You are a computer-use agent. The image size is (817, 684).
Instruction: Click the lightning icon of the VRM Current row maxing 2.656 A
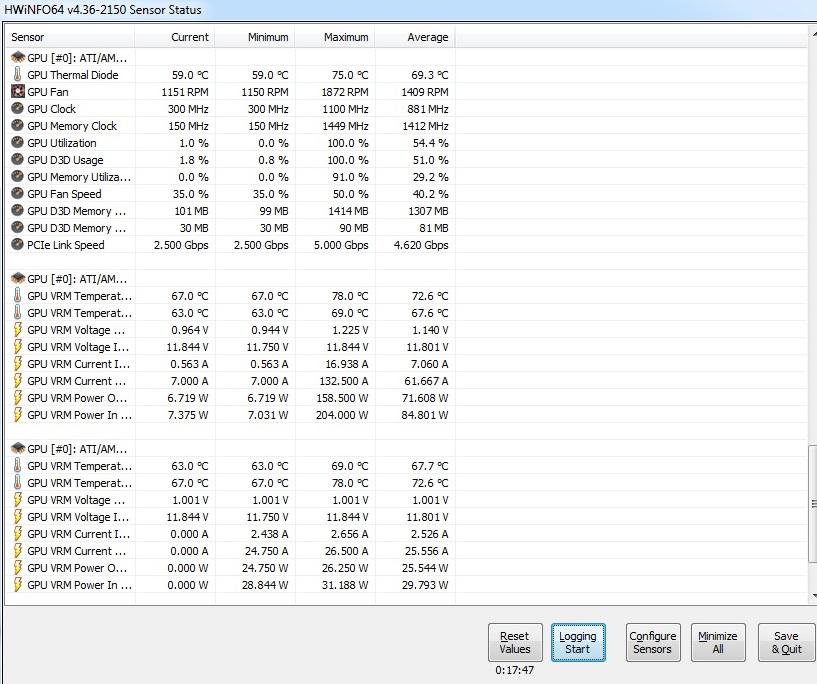(17, 533)
